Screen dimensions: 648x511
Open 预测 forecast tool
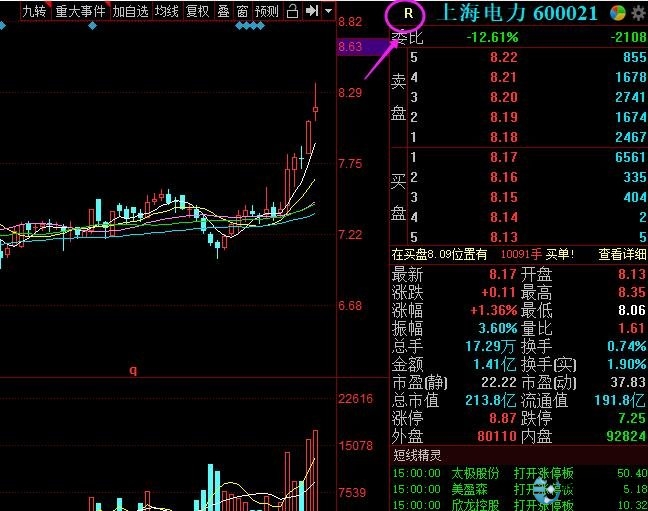tap(267, 11)
